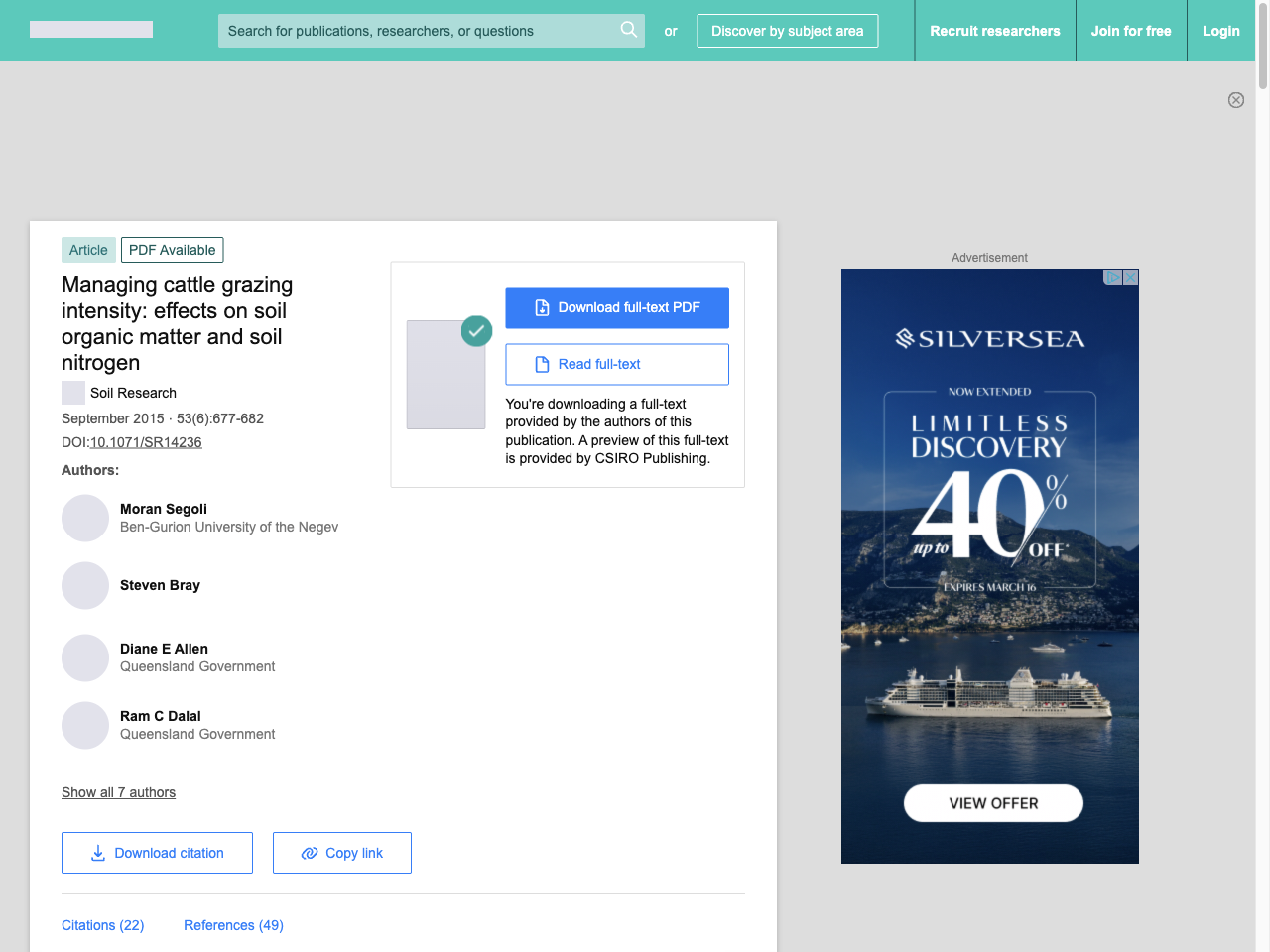Focus the publications search field
The width and height of the screenshot is (1270, 952).
(417, 31)
